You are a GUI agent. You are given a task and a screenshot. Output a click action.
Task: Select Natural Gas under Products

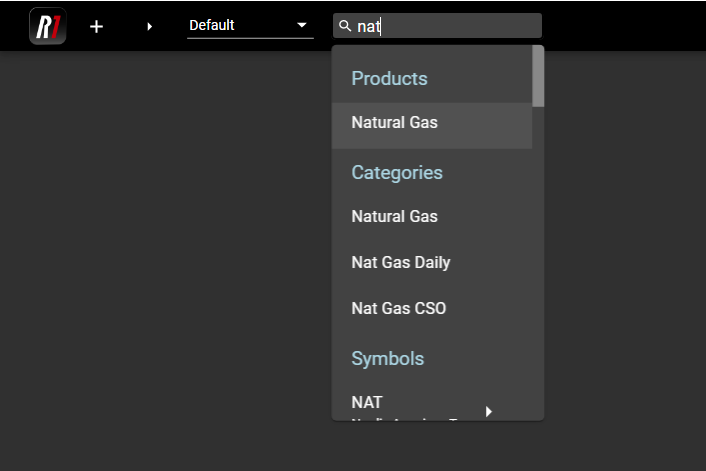point(394,123)
